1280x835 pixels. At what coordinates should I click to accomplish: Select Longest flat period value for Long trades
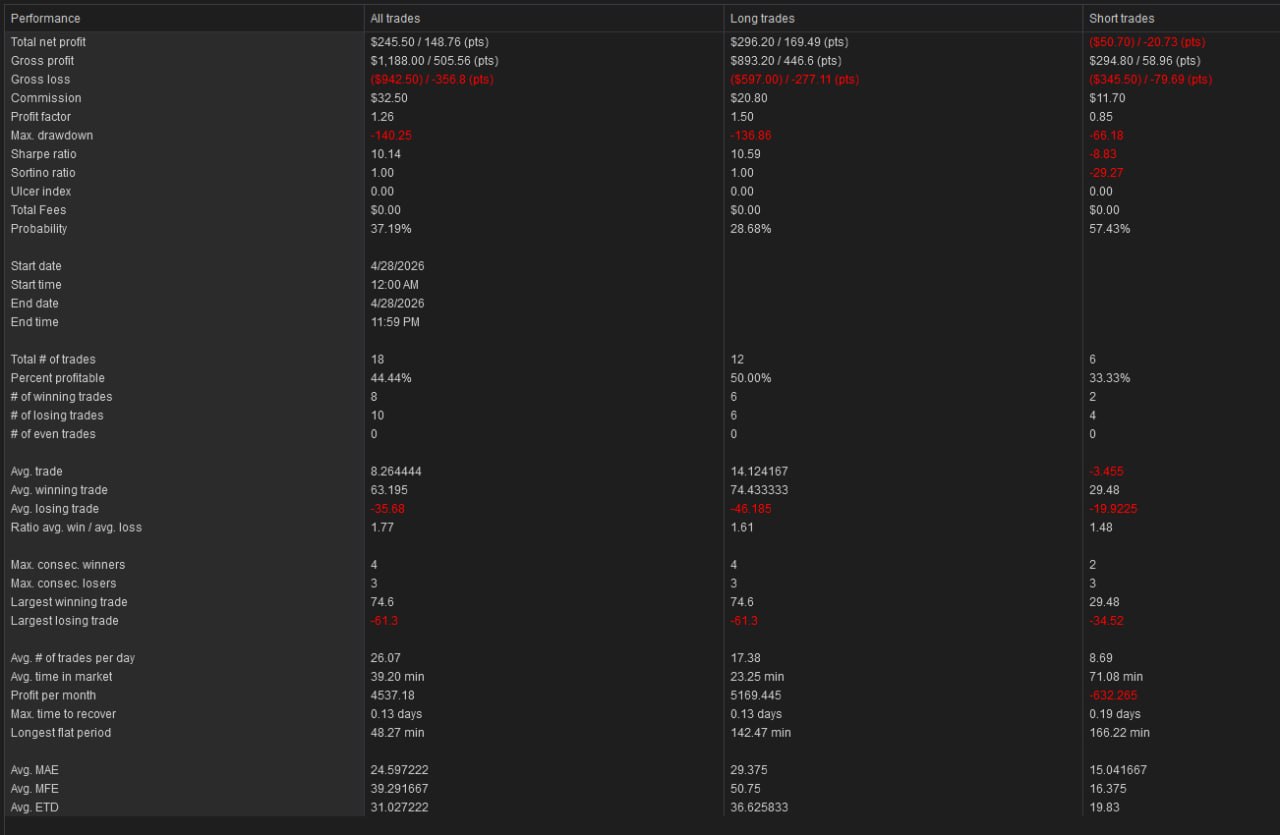(x=760, y=733)
